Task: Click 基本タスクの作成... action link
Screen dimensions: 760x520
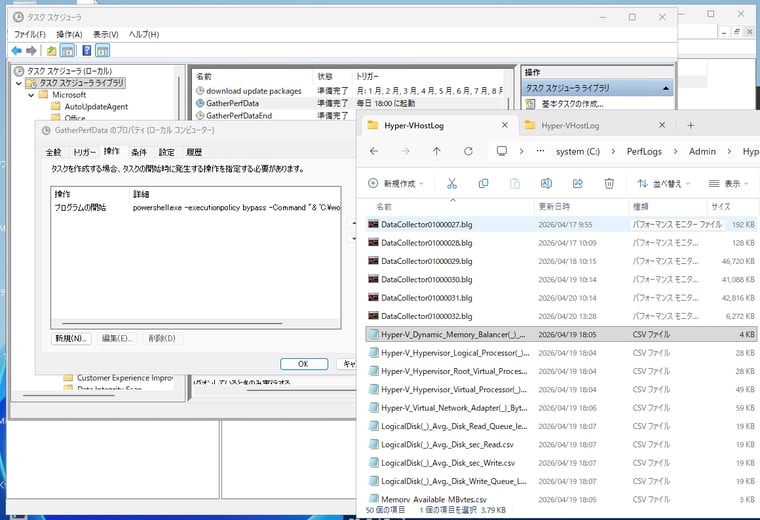Action: point(572,104)
